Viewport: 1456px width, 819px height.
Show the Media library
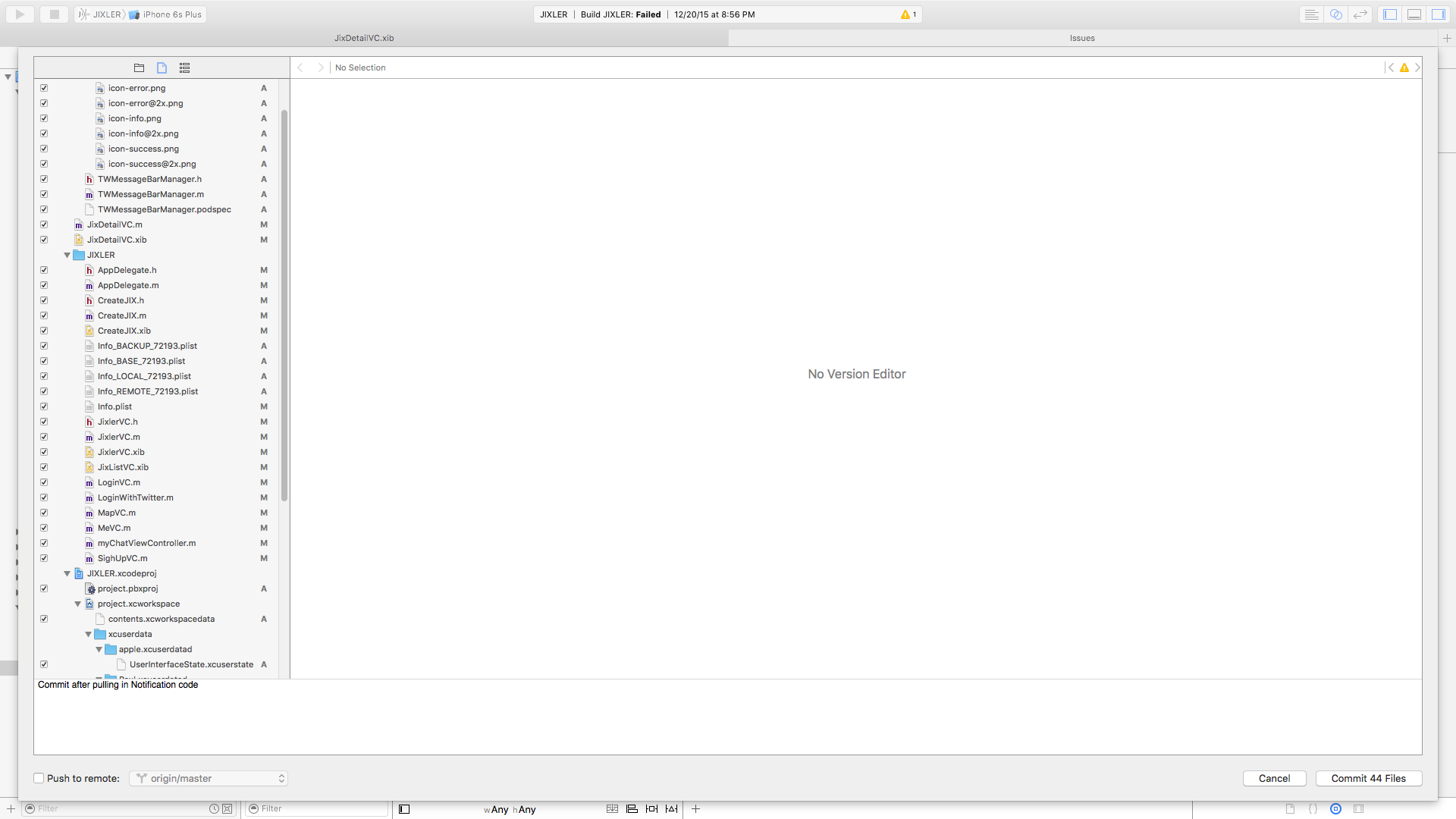click(x=1359, y=809)
